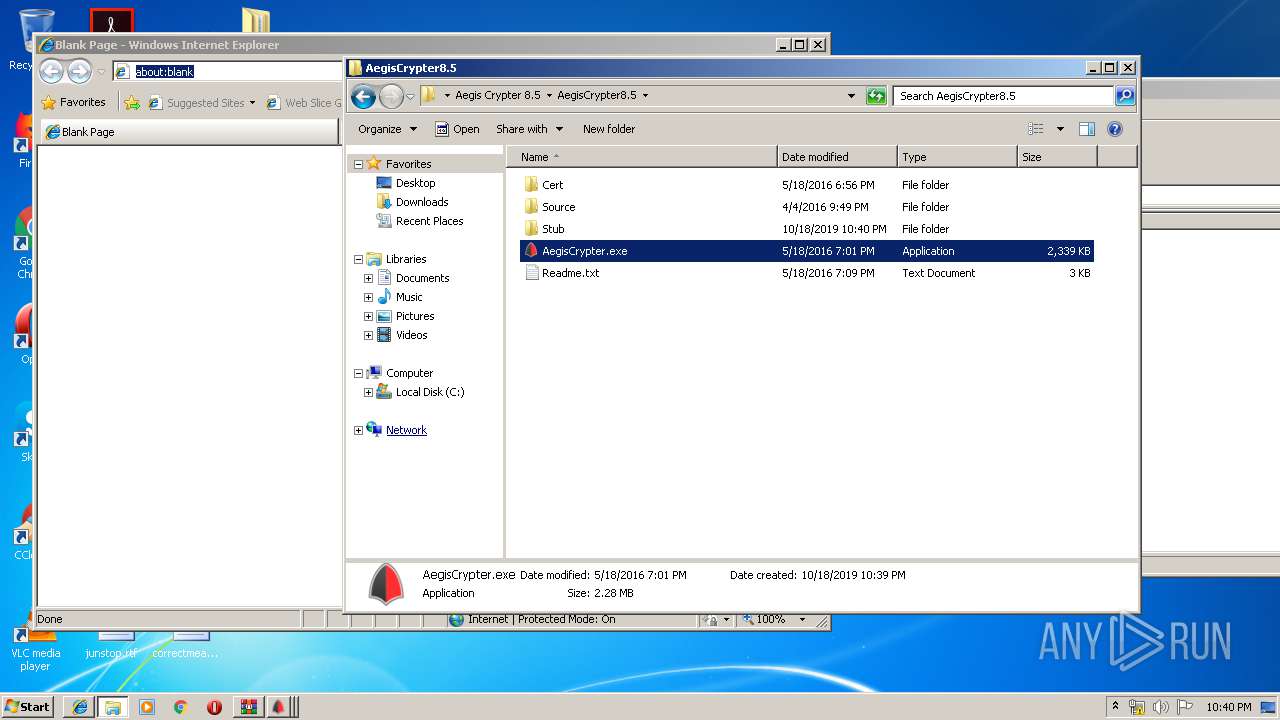This screenshot has height=720, width=1280.
Task: Switch to WinRAR on the taskbar
Action: click(249, 707)
